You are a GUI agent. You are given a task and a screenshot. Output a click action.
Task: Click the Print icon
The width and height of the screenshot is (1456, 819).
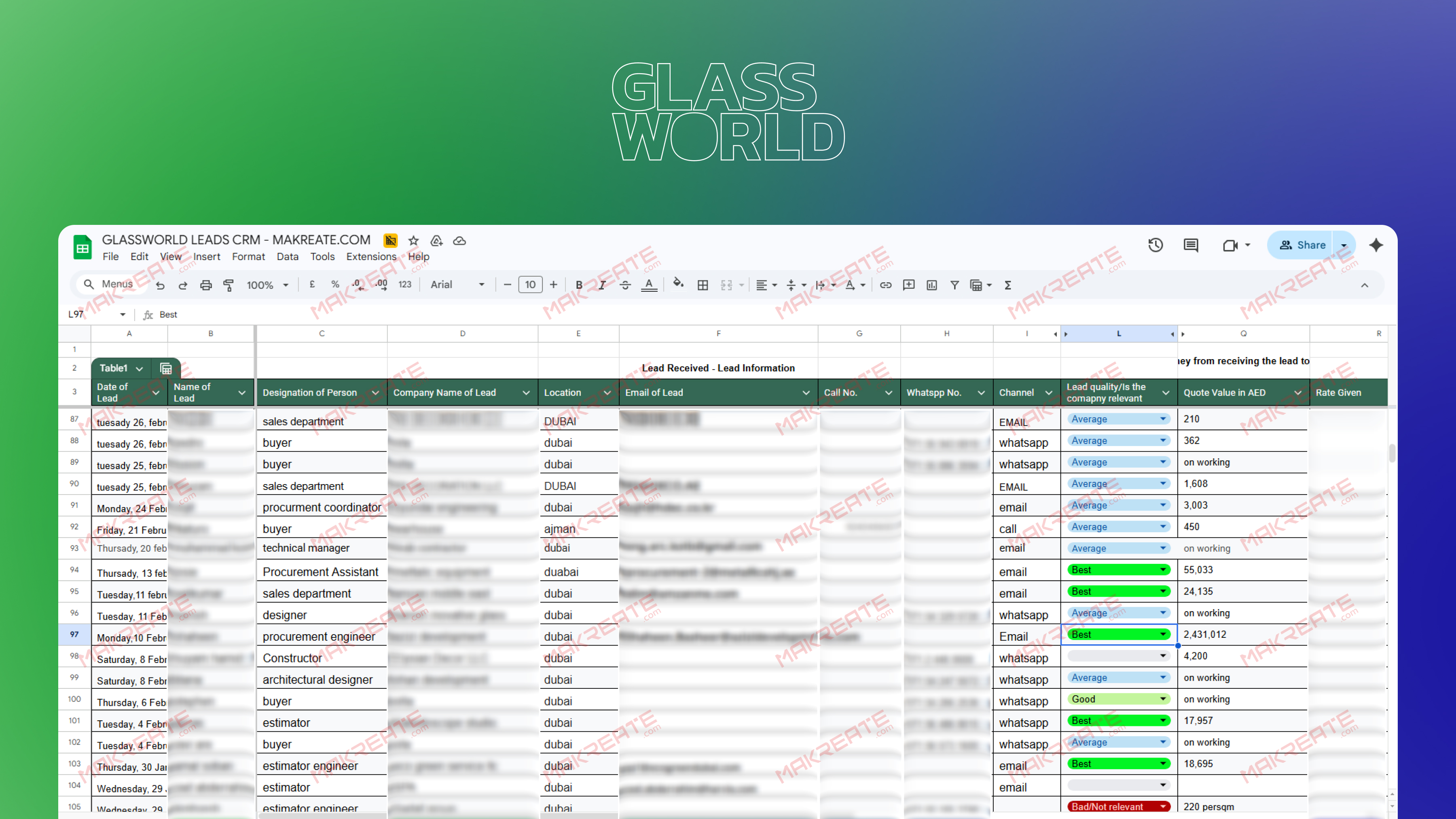(206, 285)
